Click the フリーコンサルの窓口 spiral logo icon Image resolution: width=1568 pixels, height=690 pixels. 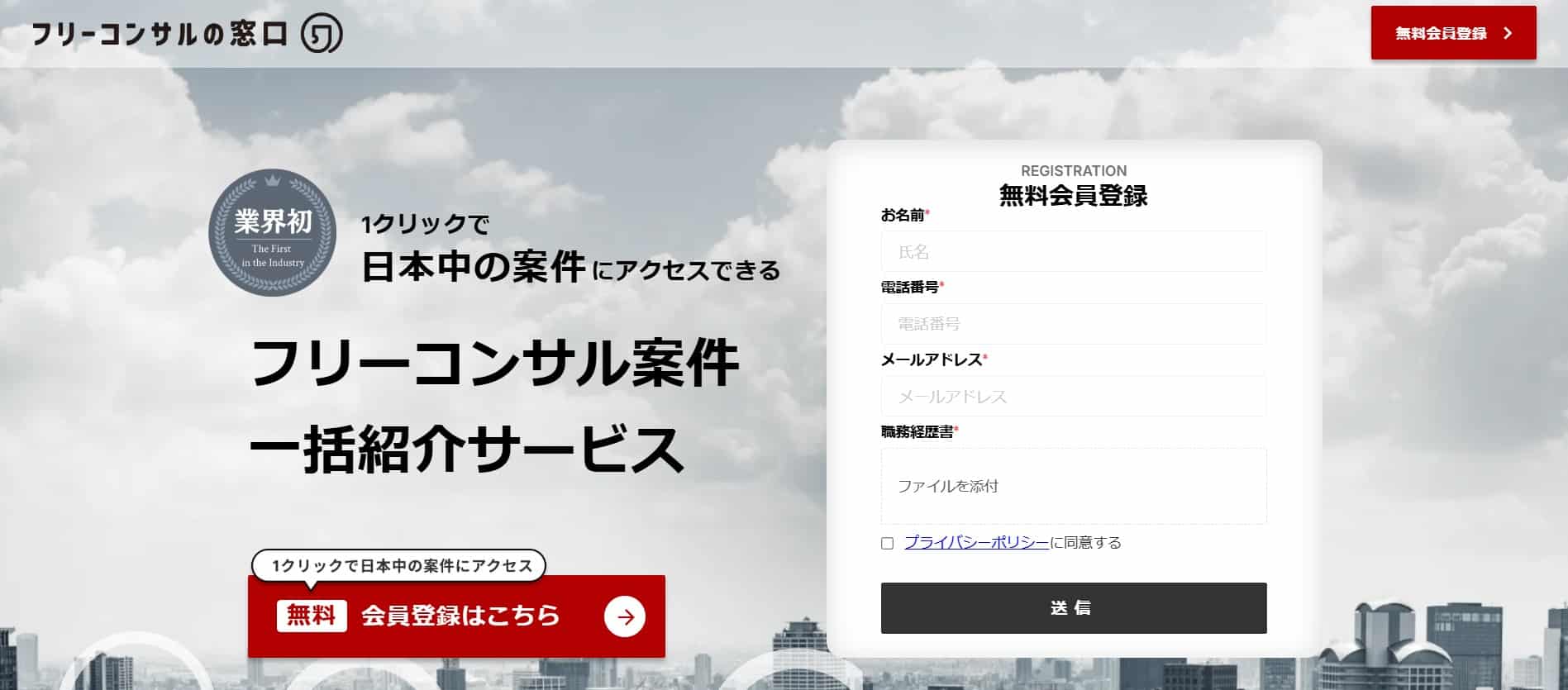pos(322,34)
